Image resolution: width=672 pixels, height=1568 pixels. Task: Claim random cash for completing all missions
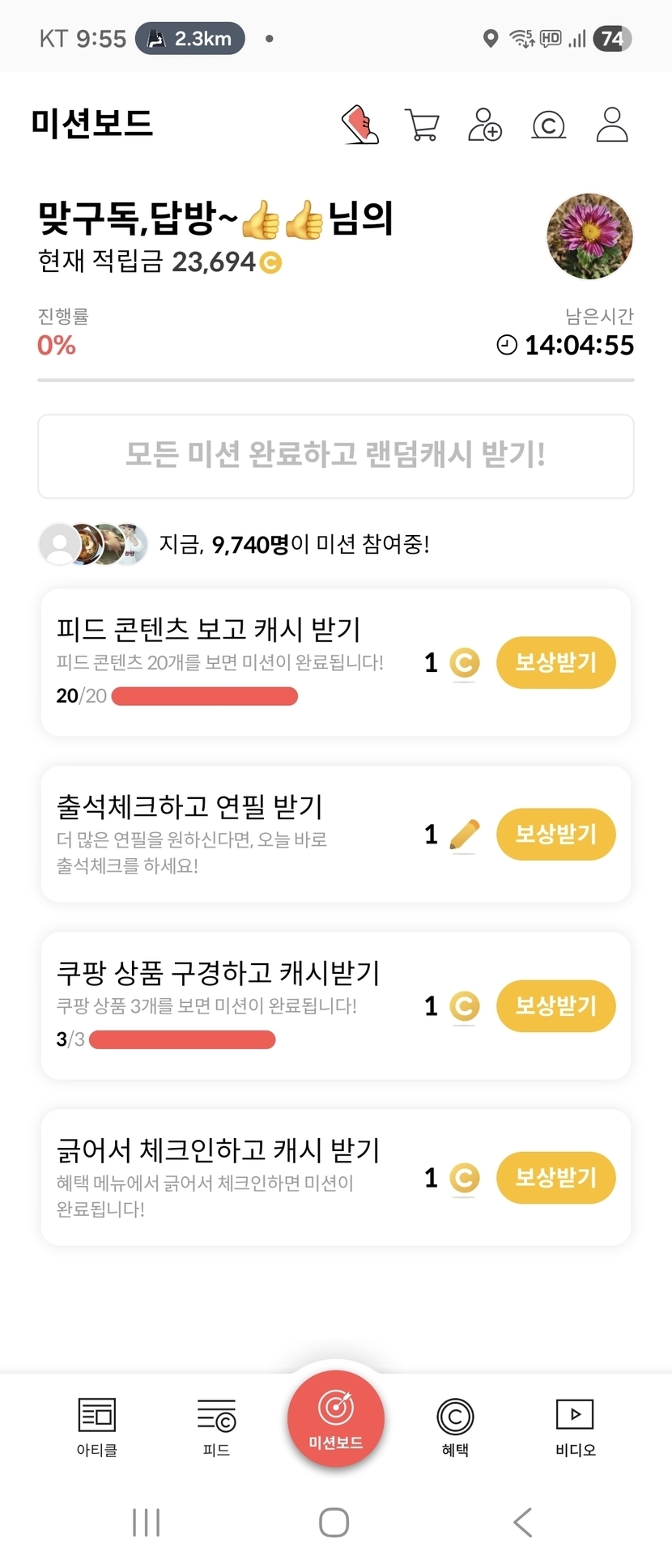click(336, 456)
